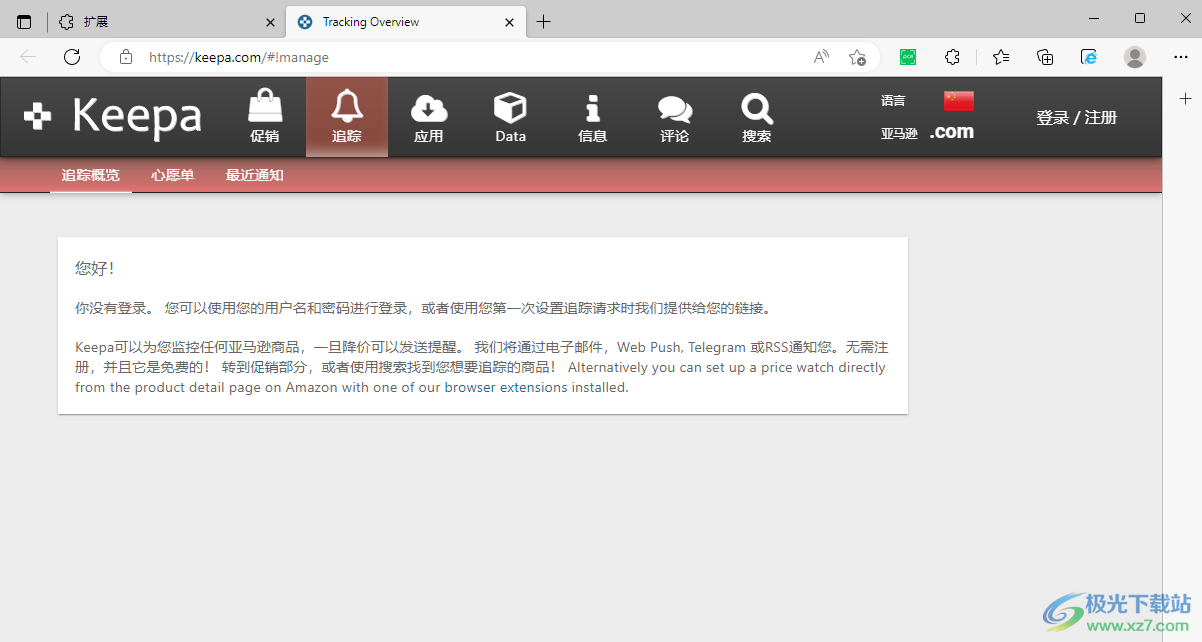View site information lock icon

(x=126, y=57)
